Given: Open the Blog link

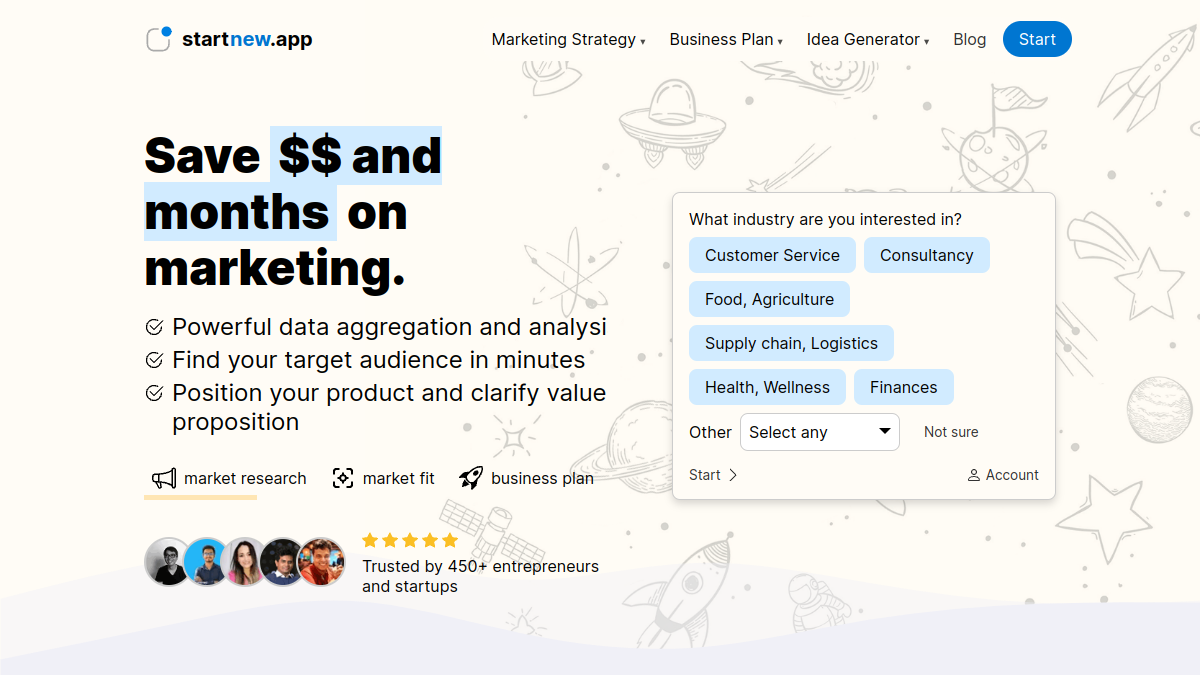Looking at the screenshot, I should tap(970, 39).
